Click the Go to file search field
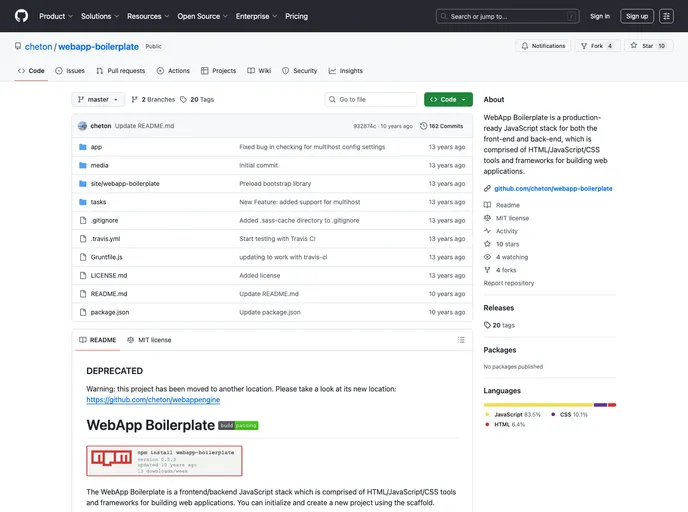This screenshot has width=688, height=512. pos(371,100)
